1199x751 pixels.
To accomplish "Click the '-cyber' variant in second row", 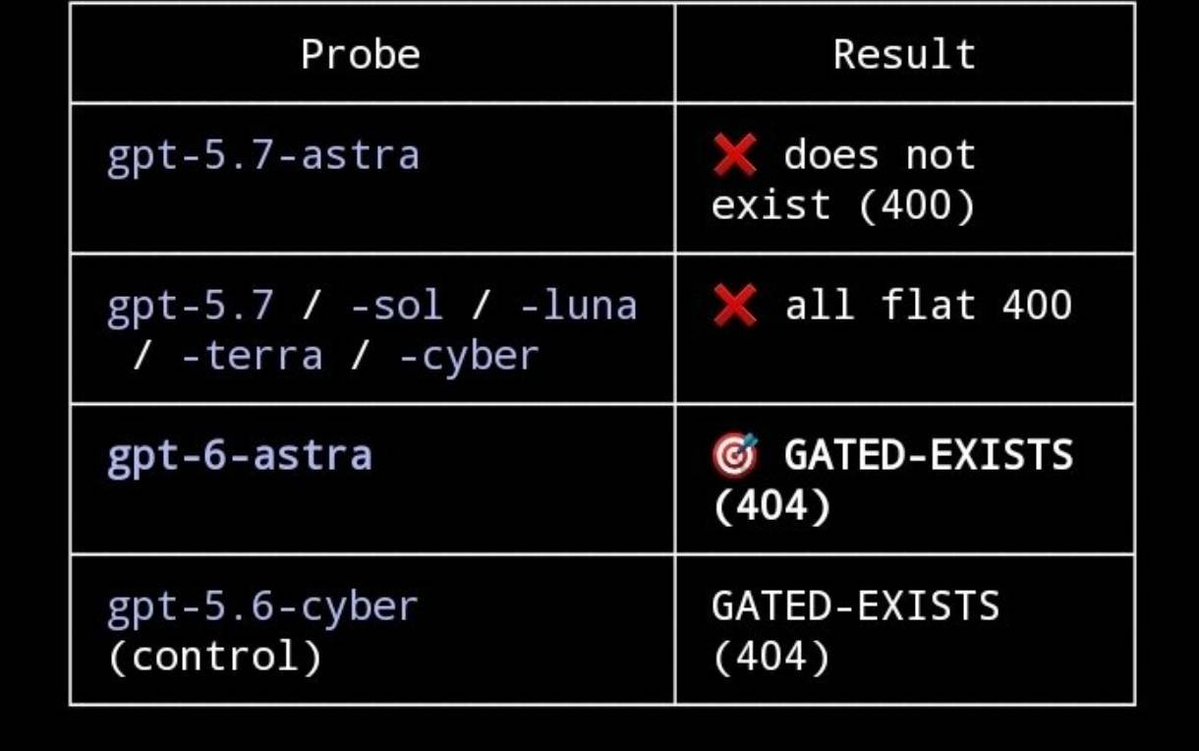I will click(x=469, y=356).
